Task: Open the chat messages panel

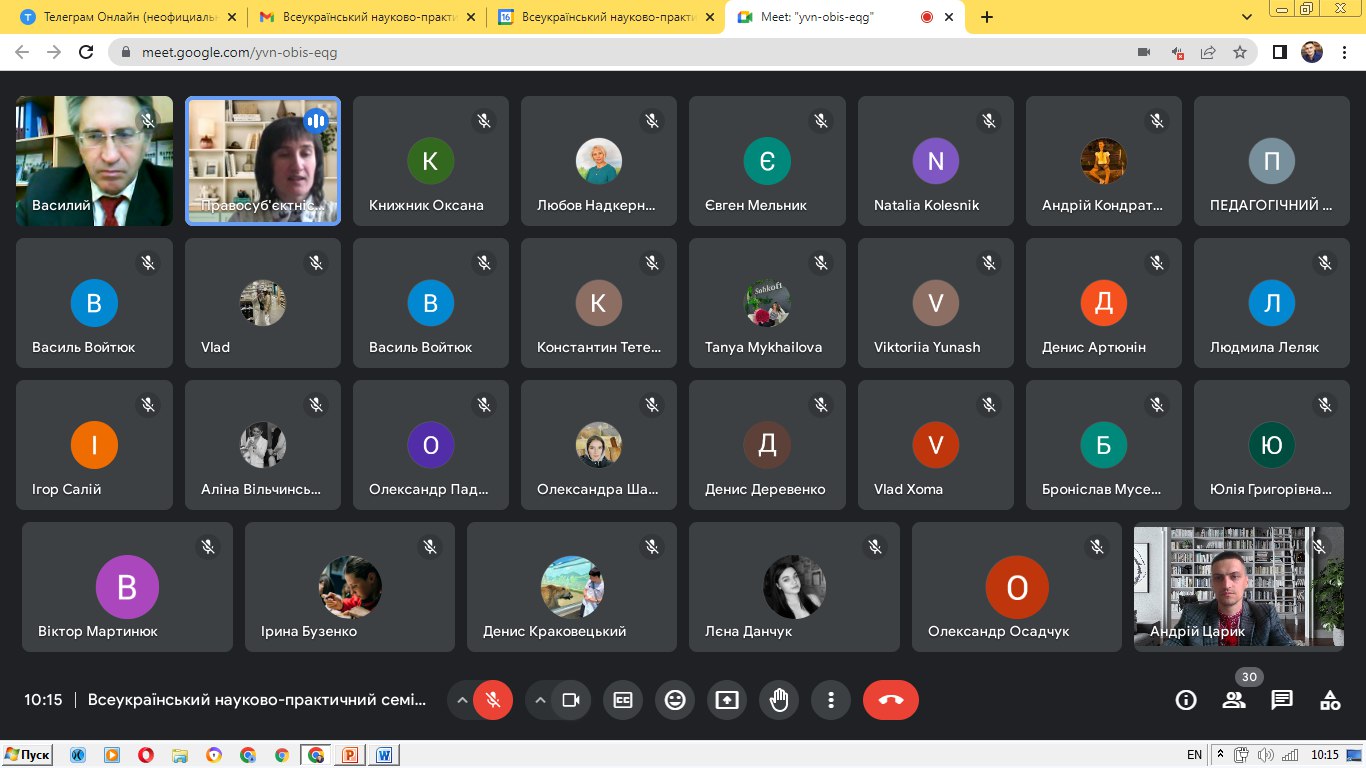Action: click(x=1282, y=700)
